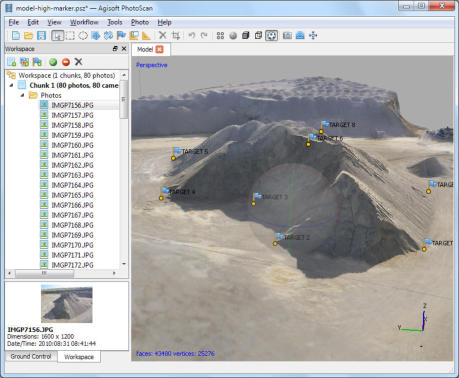
Task: Click the Crop Selection icon
Action: point(176,35)
